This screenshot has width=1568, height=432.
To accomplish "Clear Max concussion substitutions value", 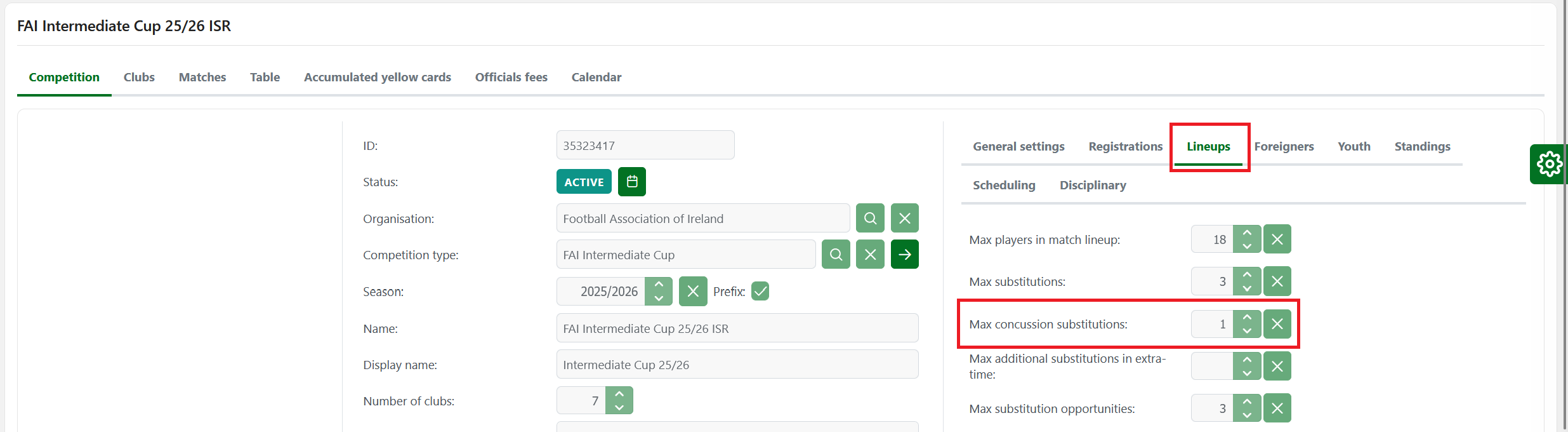I will point(1277,324).
